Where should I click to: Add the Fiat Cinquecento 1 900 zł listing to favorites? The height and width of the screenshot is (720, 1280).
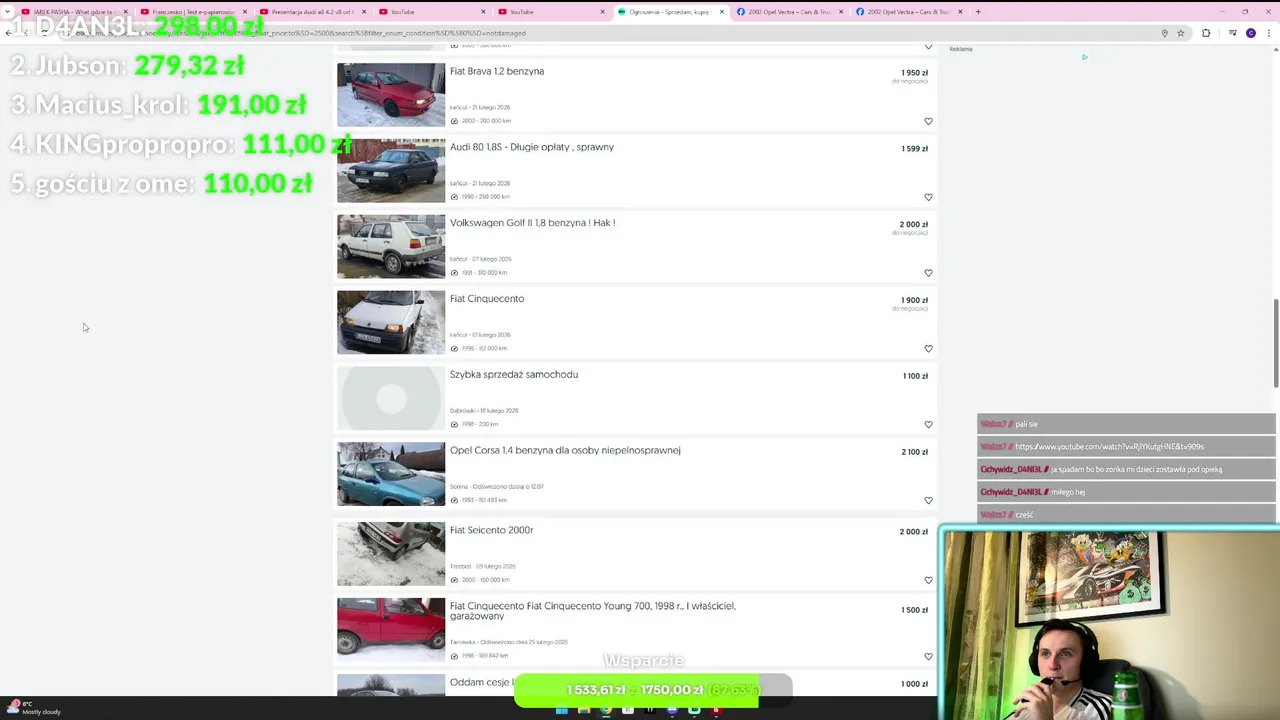[928, 349]
